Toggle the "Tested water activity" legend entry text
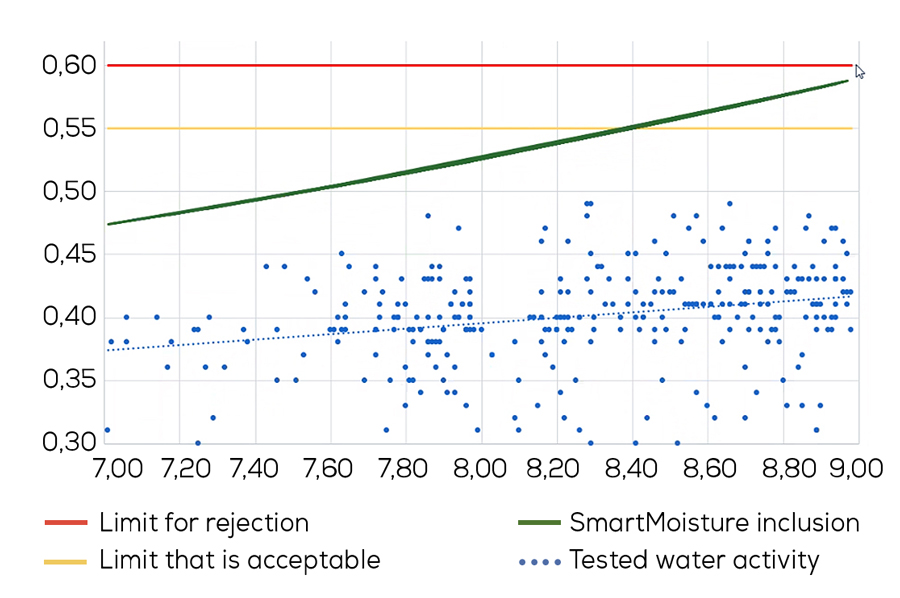 click(693, 561)
